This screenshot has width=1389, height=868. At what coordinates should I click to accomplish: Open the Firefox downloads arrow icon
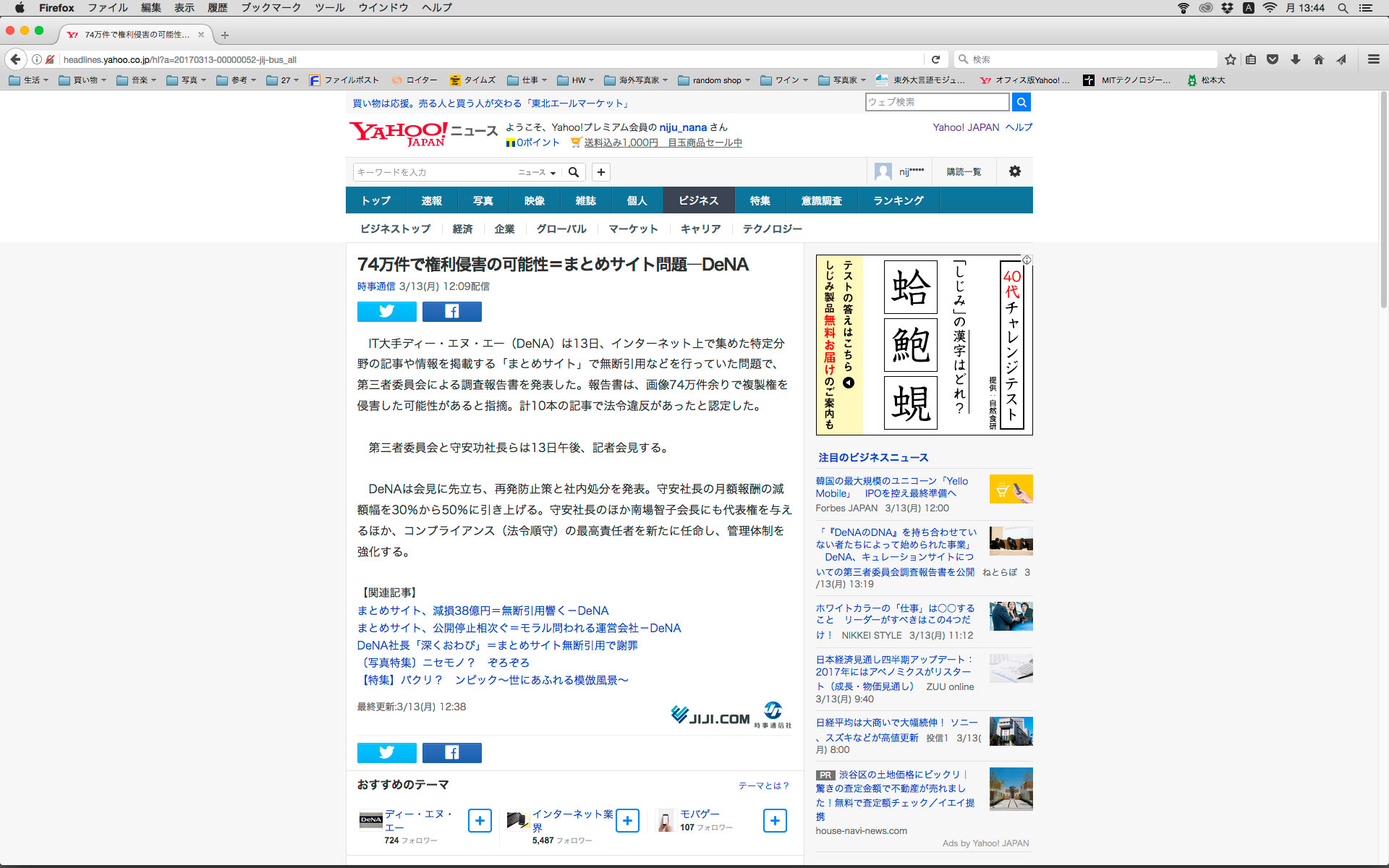click(1296, 59)
